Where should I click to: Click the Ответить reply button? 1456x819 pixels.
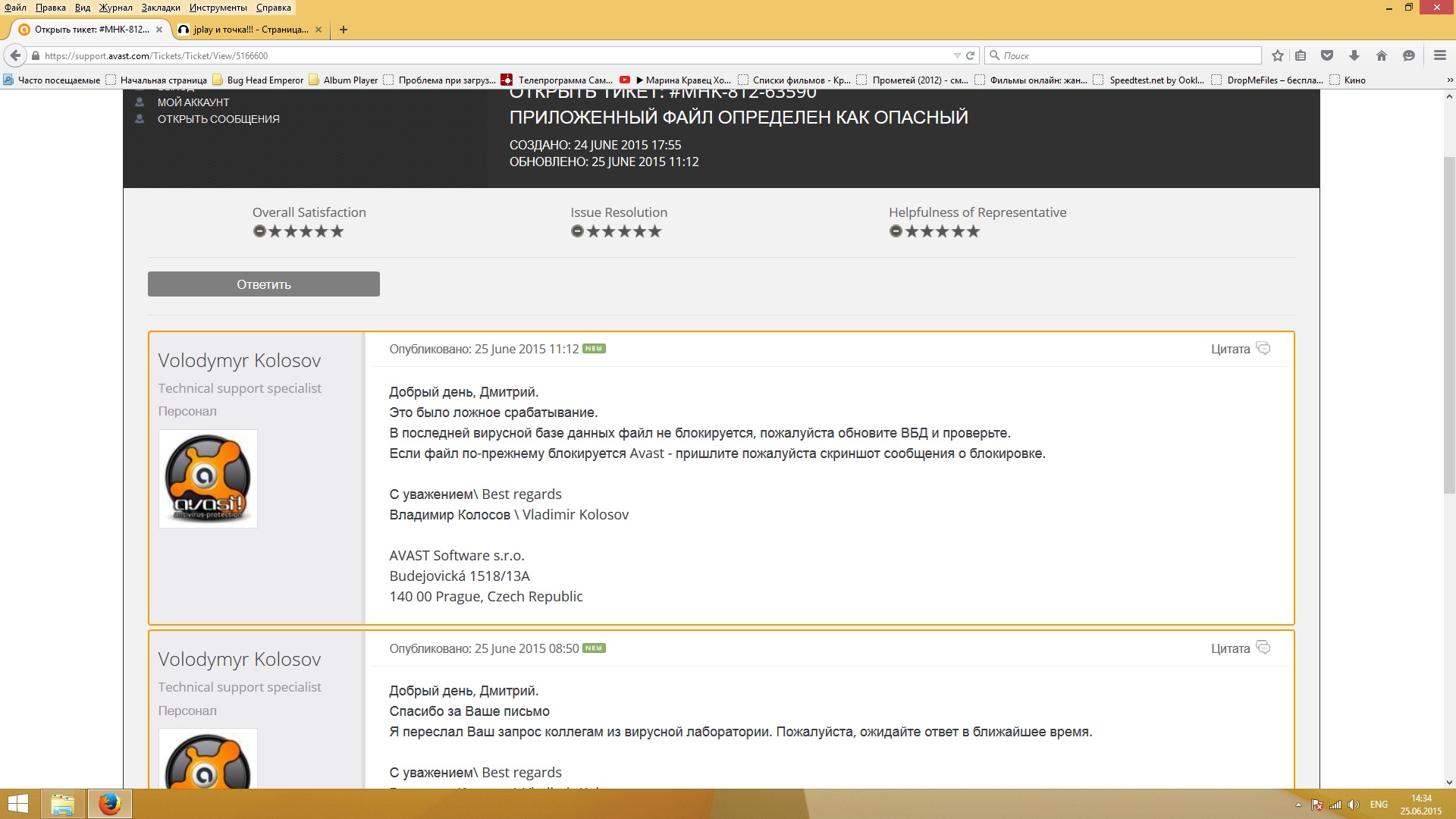point(264,284)
